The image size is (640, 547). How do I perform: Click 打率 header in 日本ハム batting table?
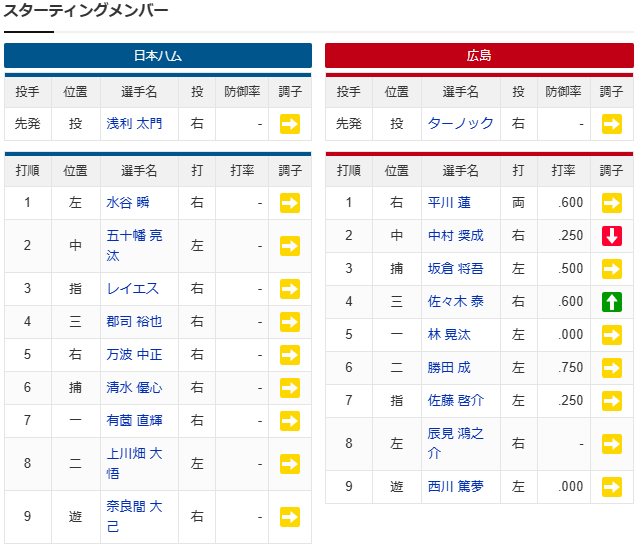tap(242, 171)
